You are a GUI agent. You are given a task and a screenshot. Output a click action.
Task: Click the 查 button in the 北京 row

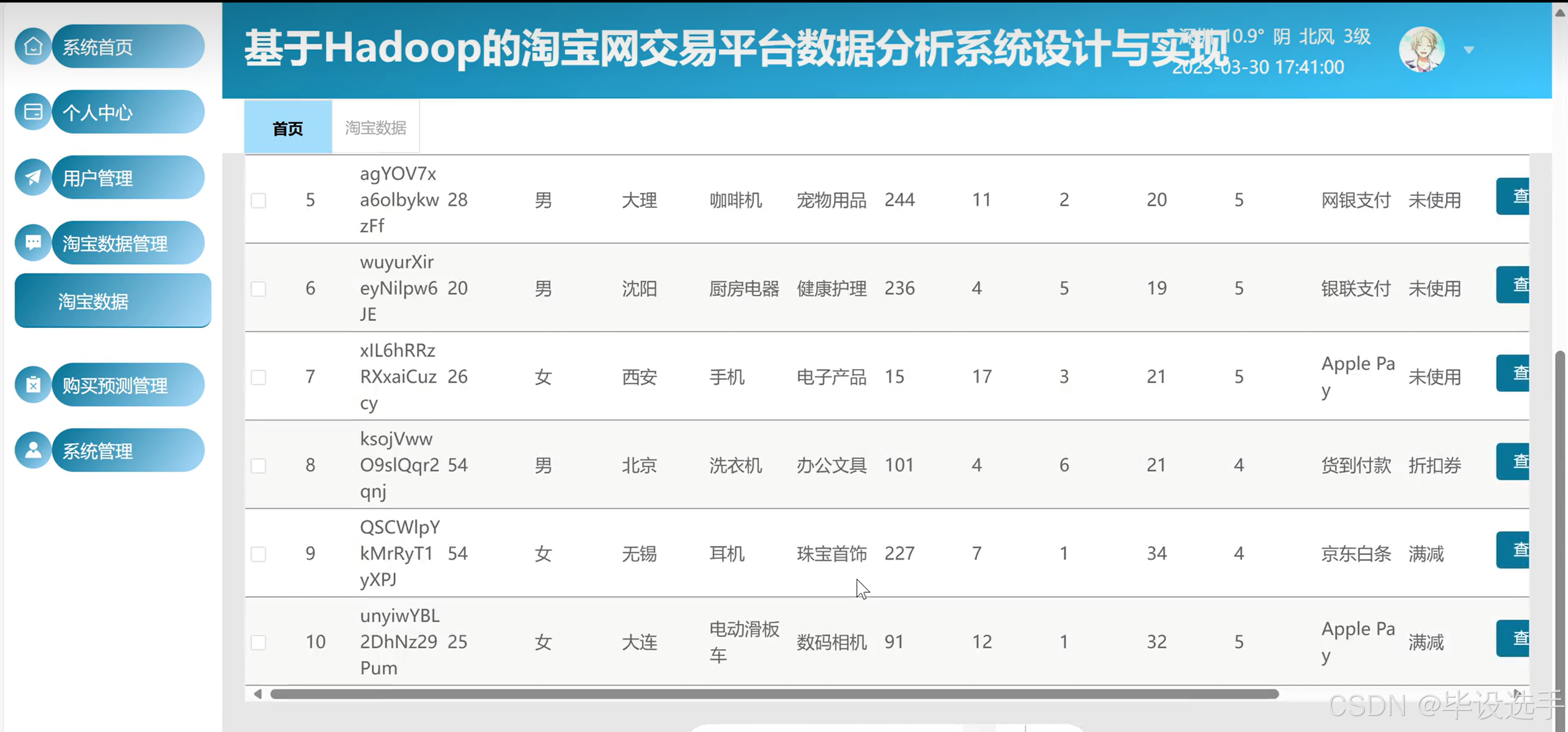(x=1513, y=461)
